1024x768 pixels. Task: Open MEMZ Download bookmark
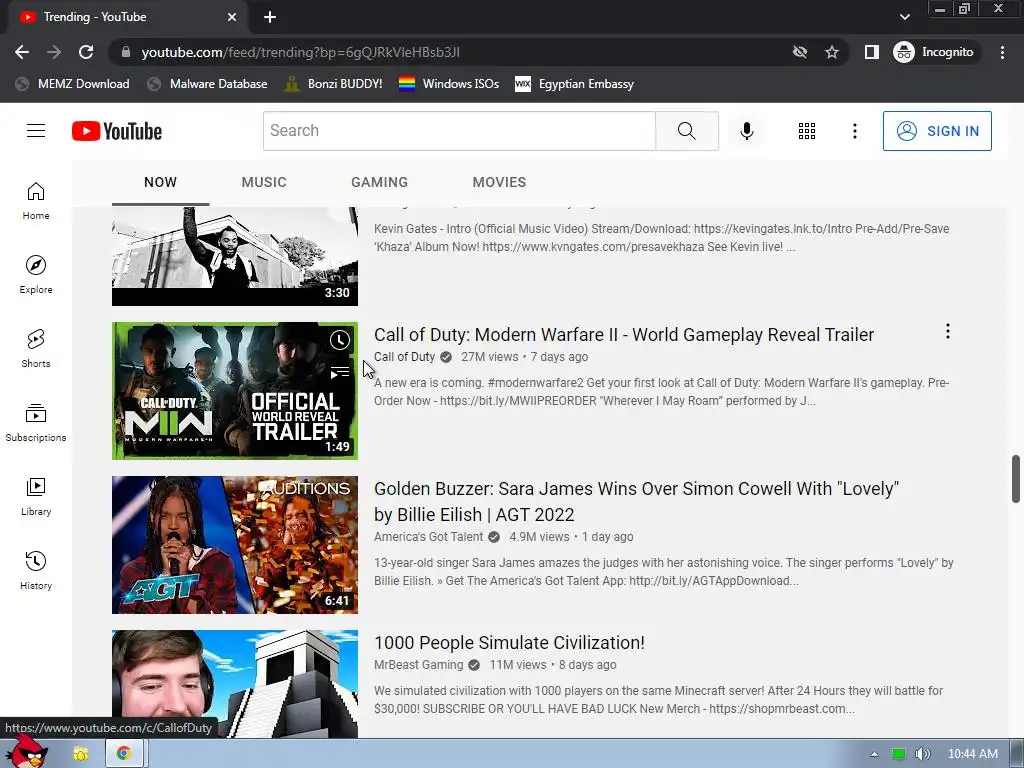72,84
